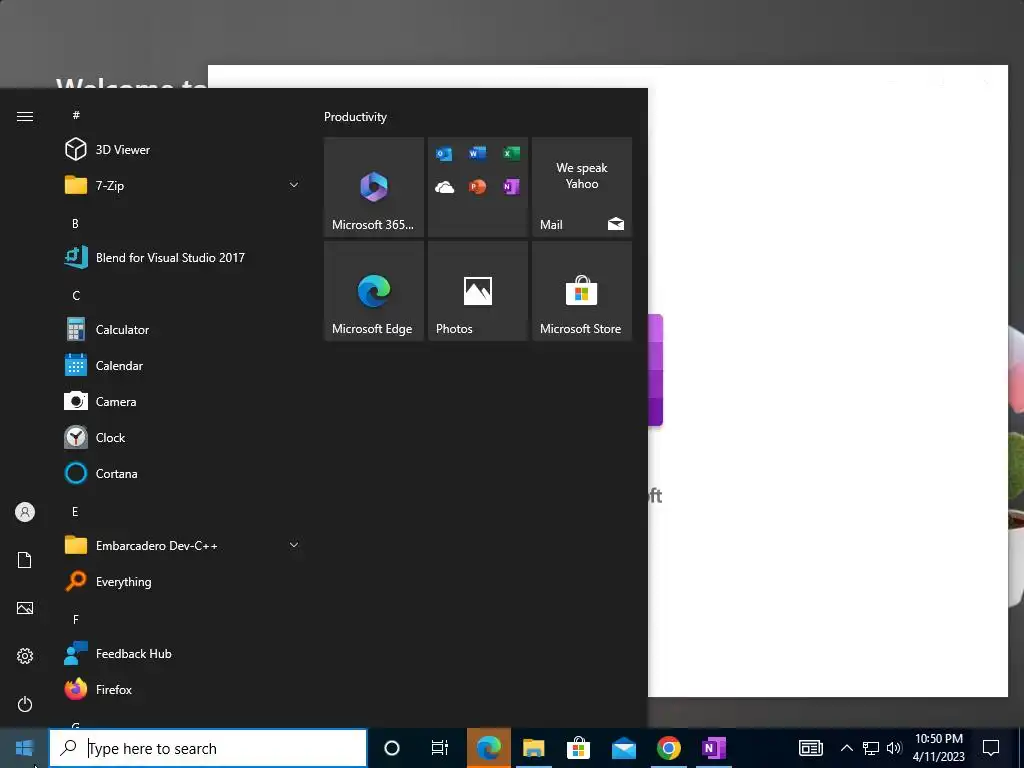The image size is (1024, 768).
Task: Expand the Embarcadero Dev-C++ folder chevron
Action: tap(294, 545)
